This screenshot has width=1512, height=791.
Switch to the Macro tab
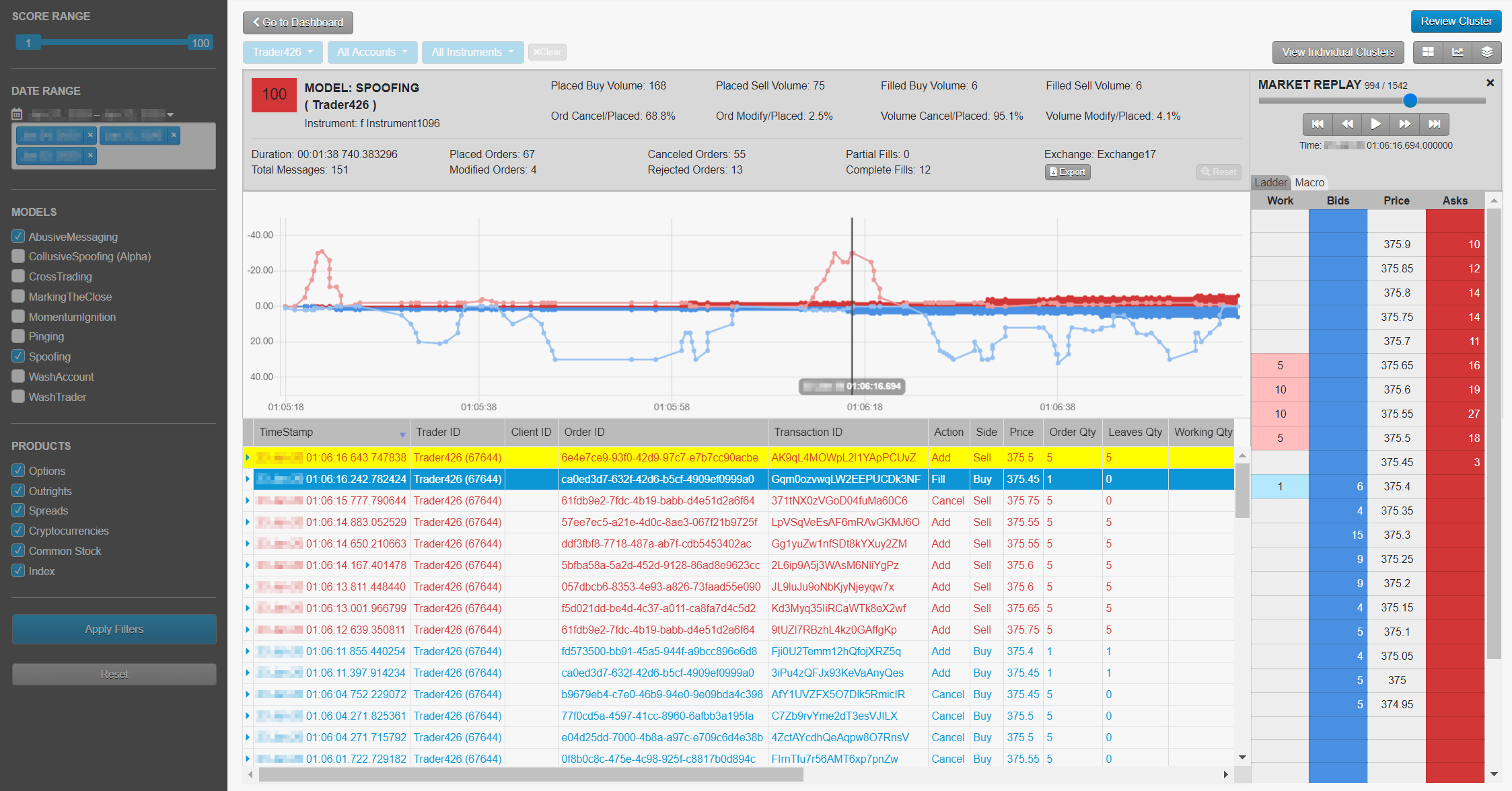coord(1309,182)
